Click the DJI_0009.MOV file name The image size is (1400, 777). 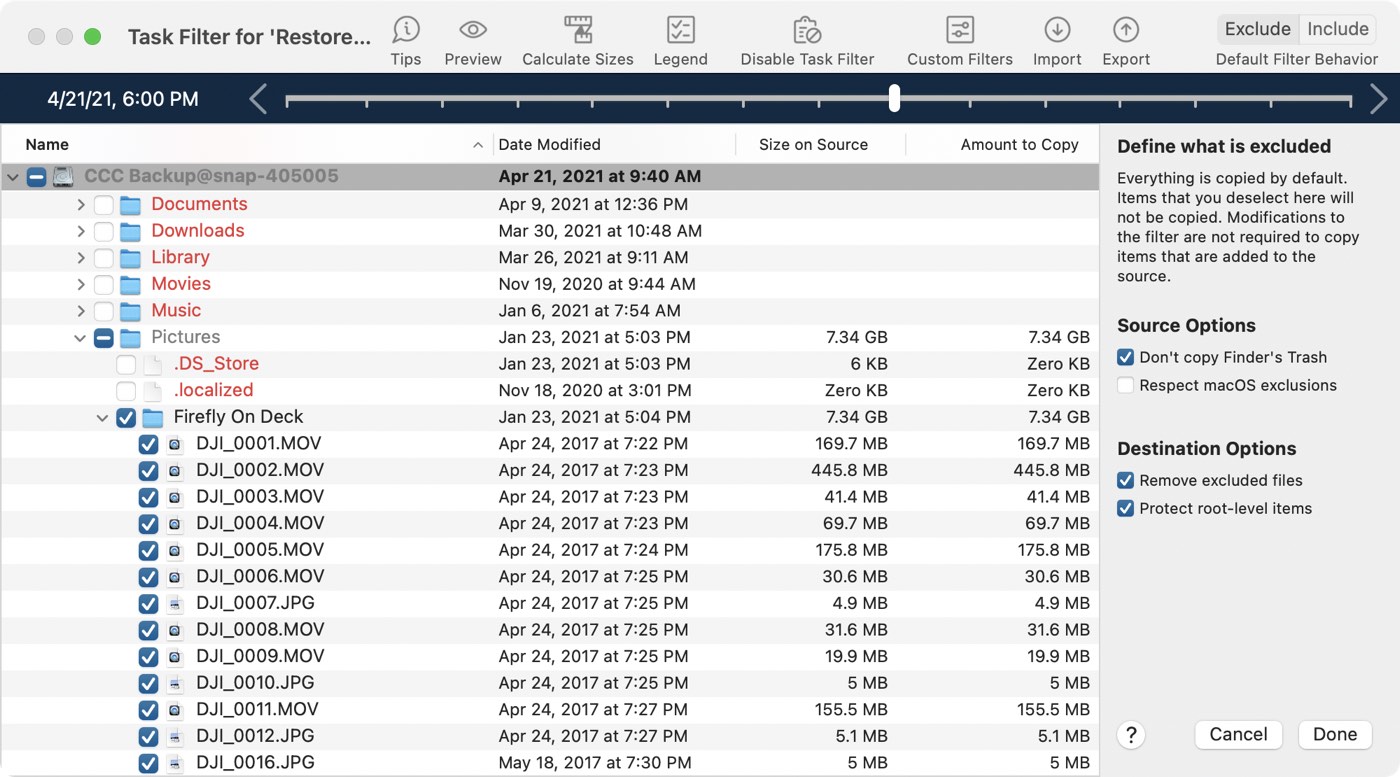click(x=260, y=656)
